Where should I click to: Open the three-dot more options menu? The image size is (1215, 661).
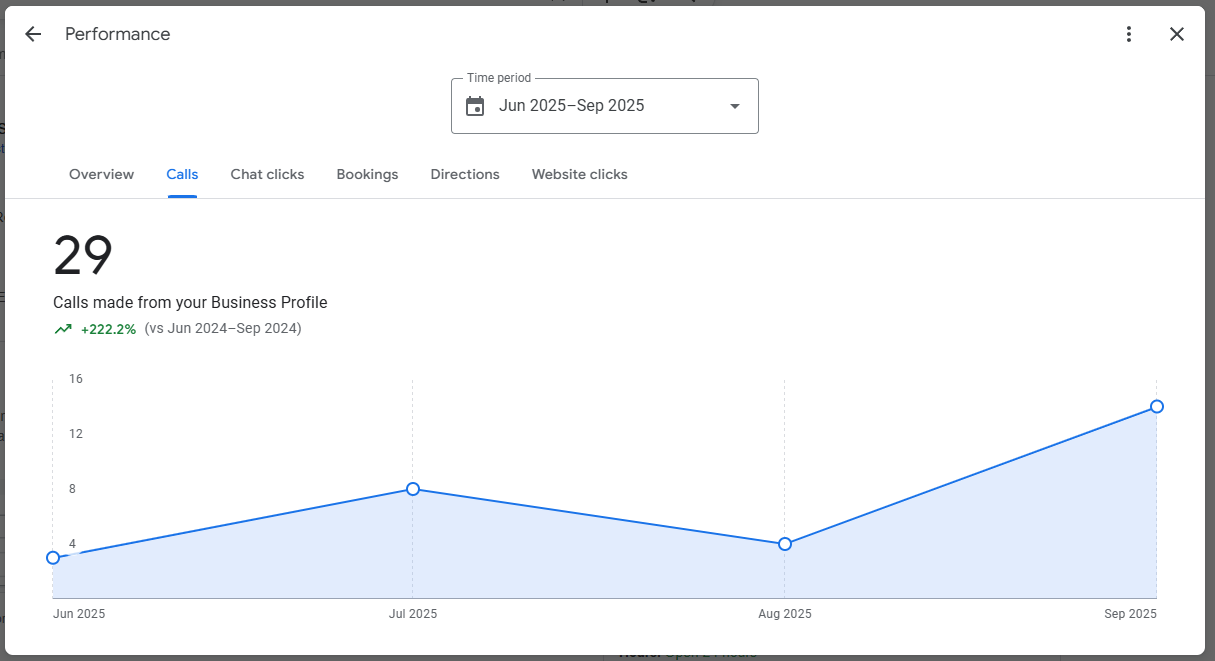(1129, 34)
